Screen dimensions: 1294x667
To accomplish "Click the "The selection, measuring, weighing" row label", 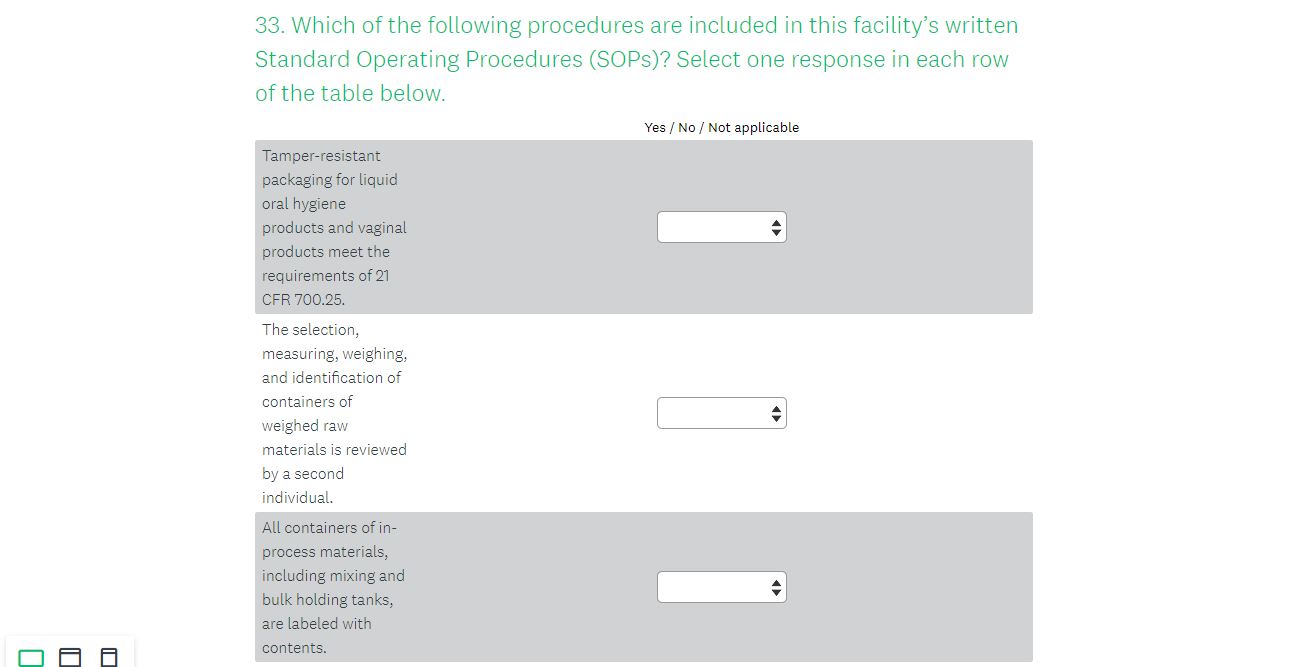I will point(310,330).
